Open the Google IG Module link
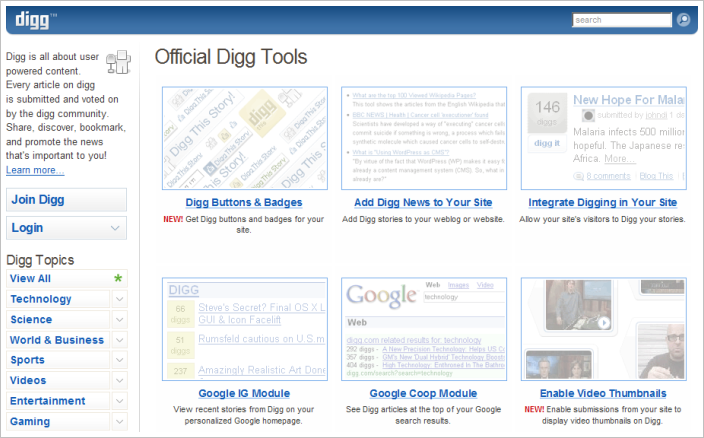The width and height of the screenshot is (704, 438). 244,394
